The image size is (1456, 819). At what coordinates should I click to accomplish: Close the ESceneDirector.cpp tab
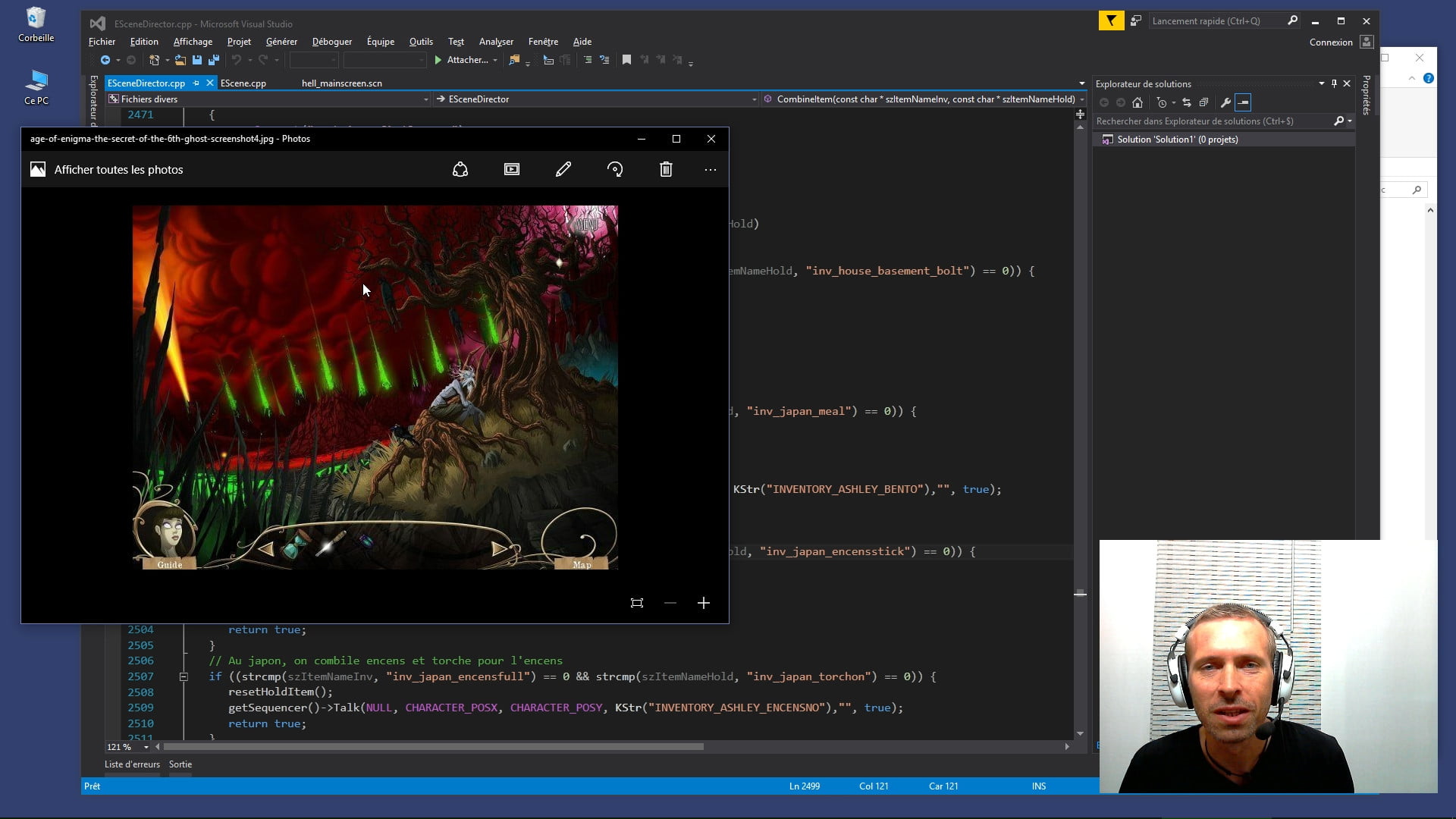click(210, 83)
